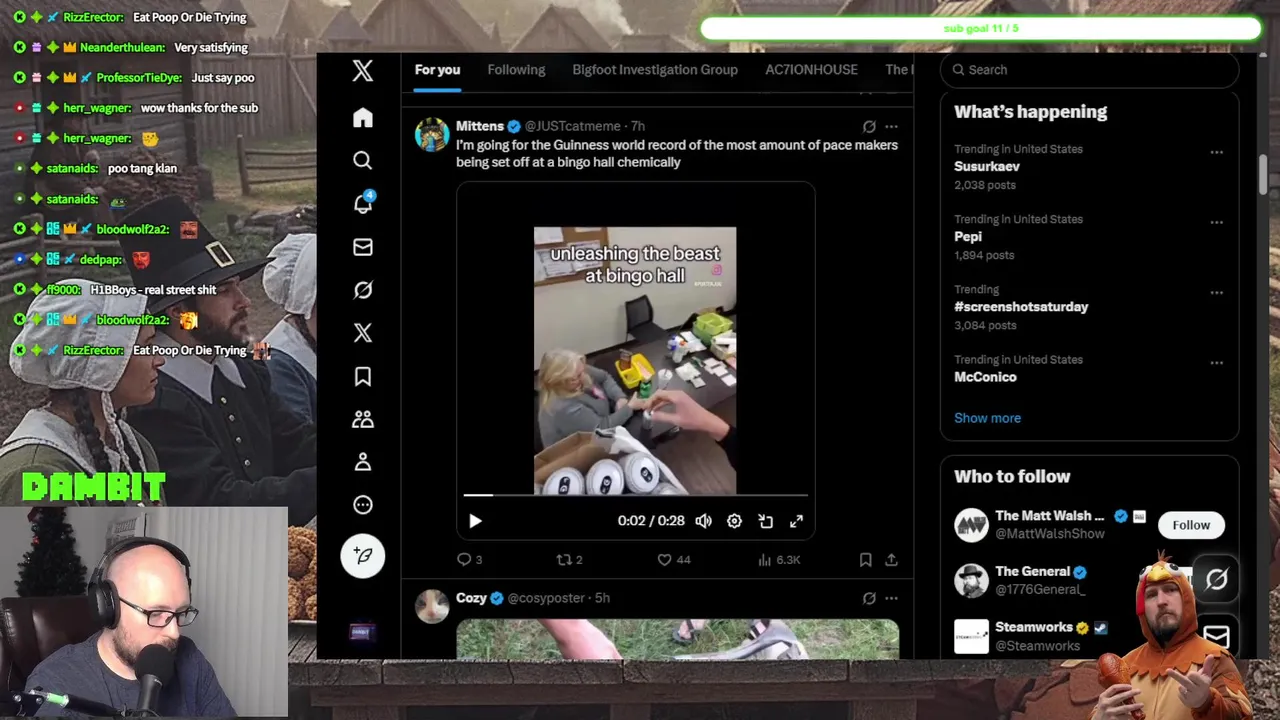Open Mittens display name link
The width and height of the screenshot is (1280, 720).
point(480,126)
